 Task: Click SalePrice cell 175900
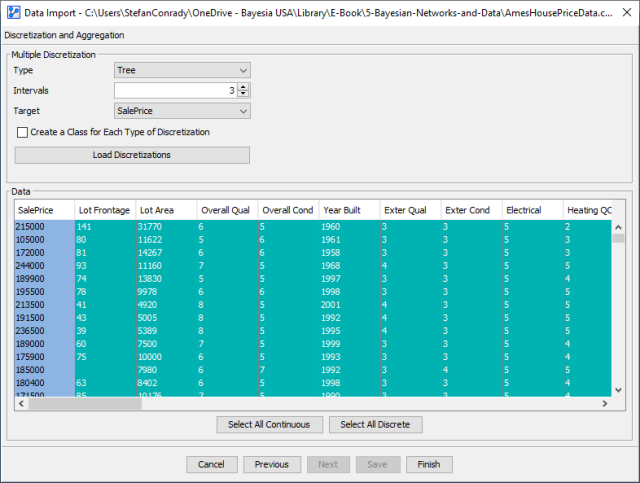(x=45, y=357)
